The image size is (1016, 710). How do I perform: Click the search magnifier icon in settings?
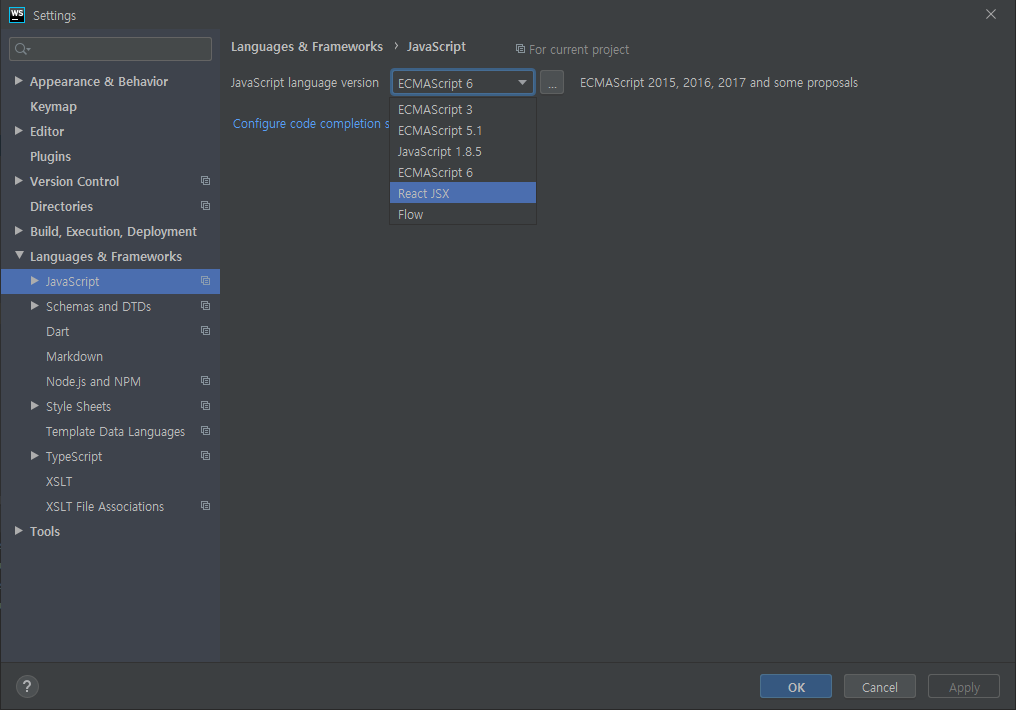click(22, 49)
